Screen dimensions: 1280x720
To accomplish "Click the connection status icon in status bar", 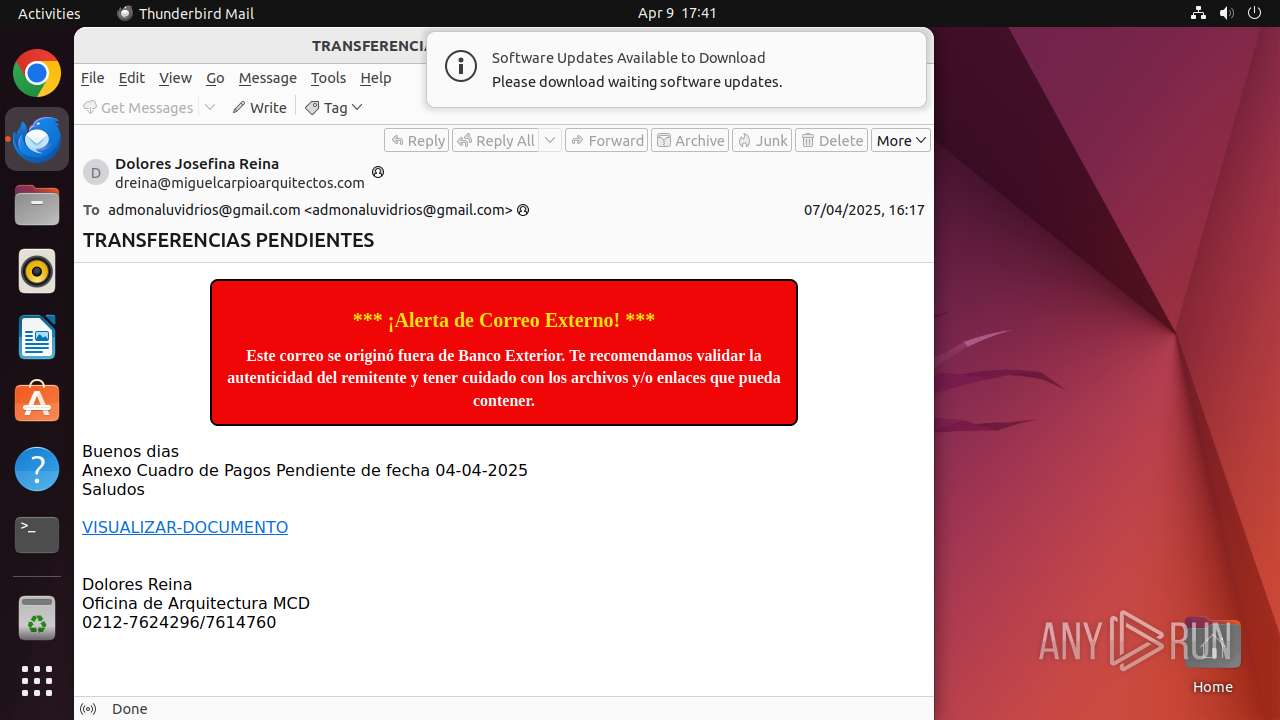I will [x=88, y=709].
